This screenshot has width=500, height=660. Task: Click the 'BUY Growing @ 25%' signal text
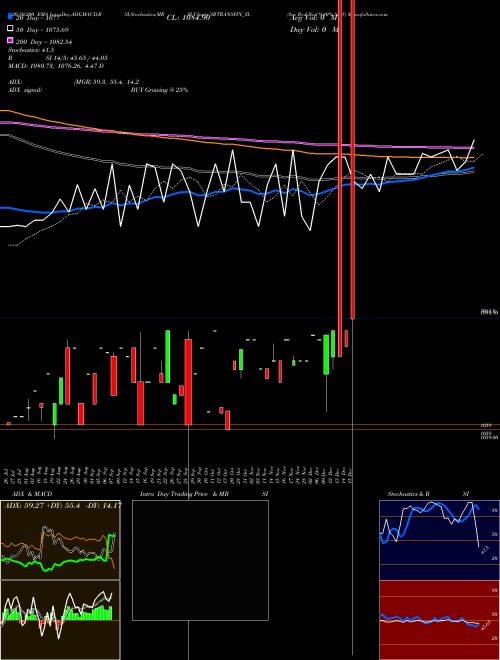[x=159, y=90]
